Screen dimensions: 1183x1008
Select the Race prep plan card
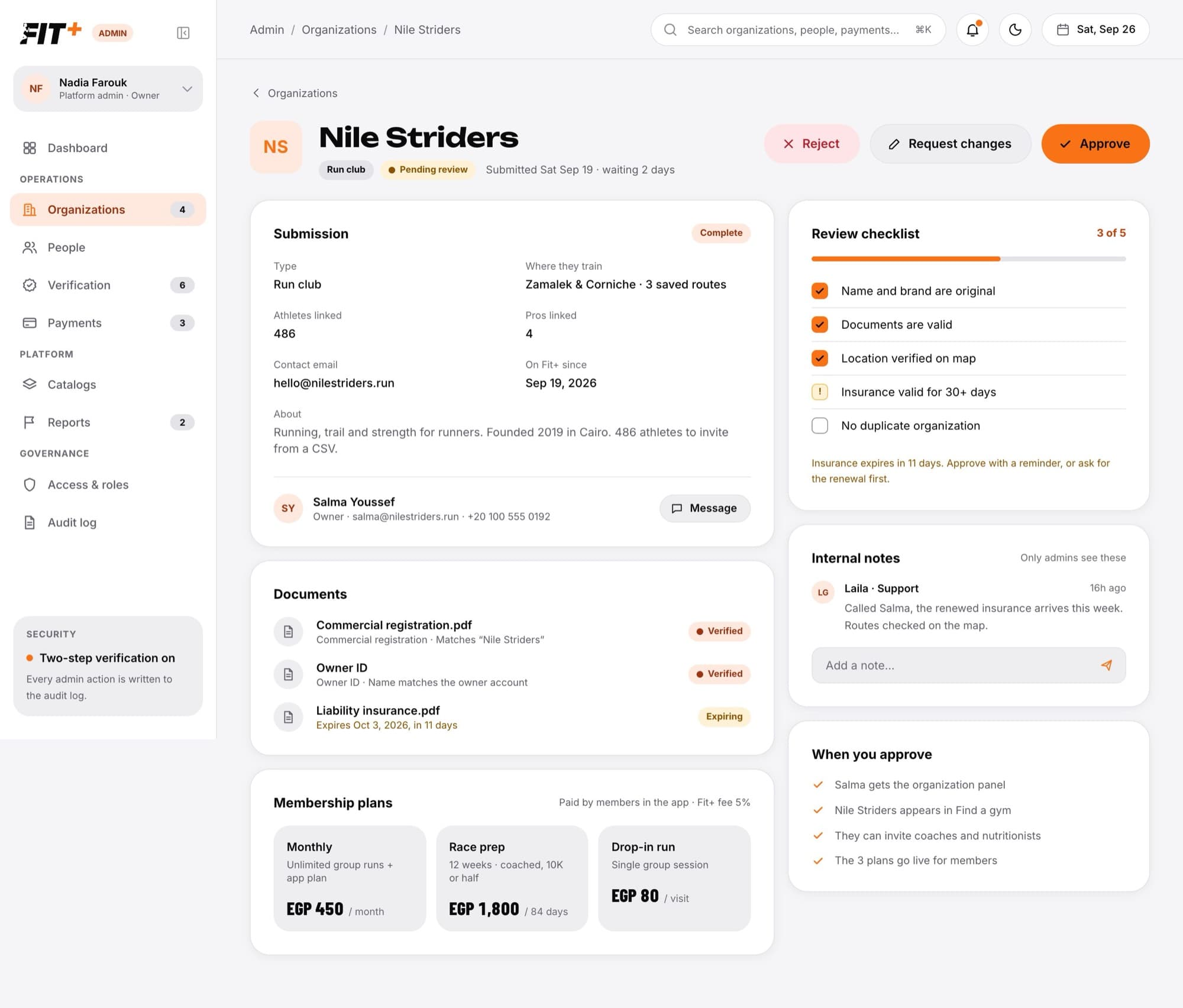click(512, 878)
